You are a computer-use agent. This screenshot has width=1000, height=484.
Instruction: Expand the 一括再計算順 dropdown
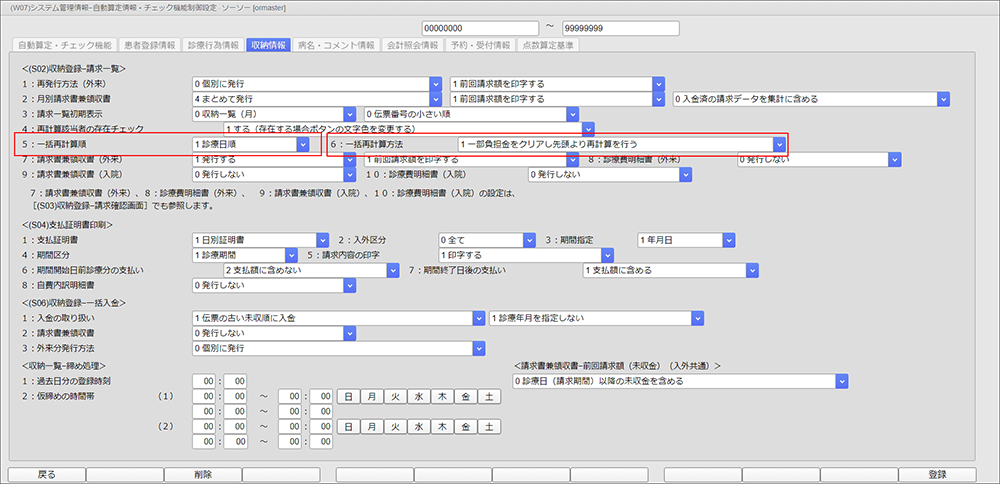[x=250, y=144]
